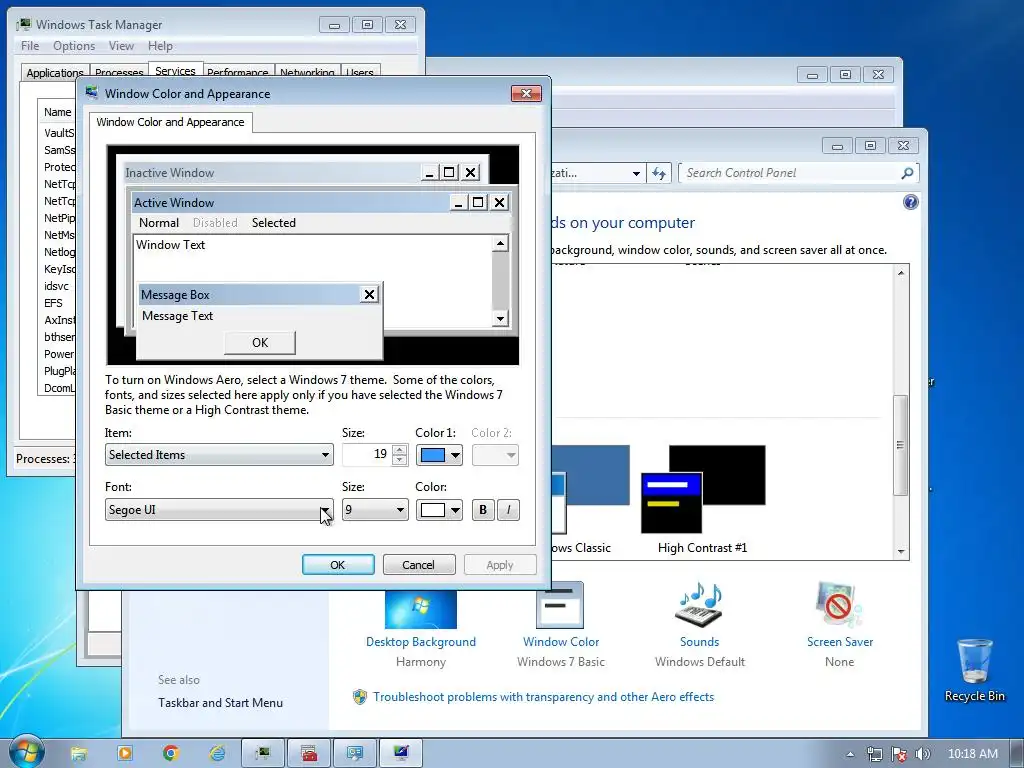Click the clock showing 10:18 AM

(x=972, y=754)
